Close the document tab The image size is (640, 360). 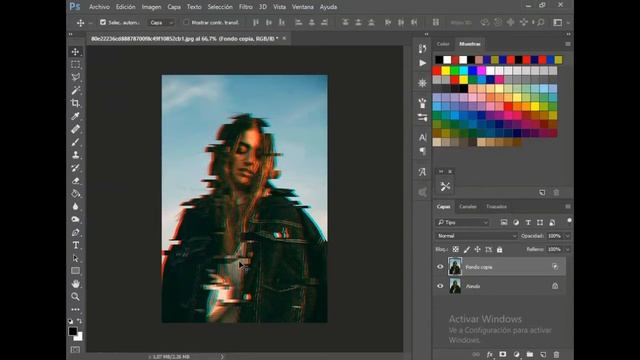[x=284, y=38]
